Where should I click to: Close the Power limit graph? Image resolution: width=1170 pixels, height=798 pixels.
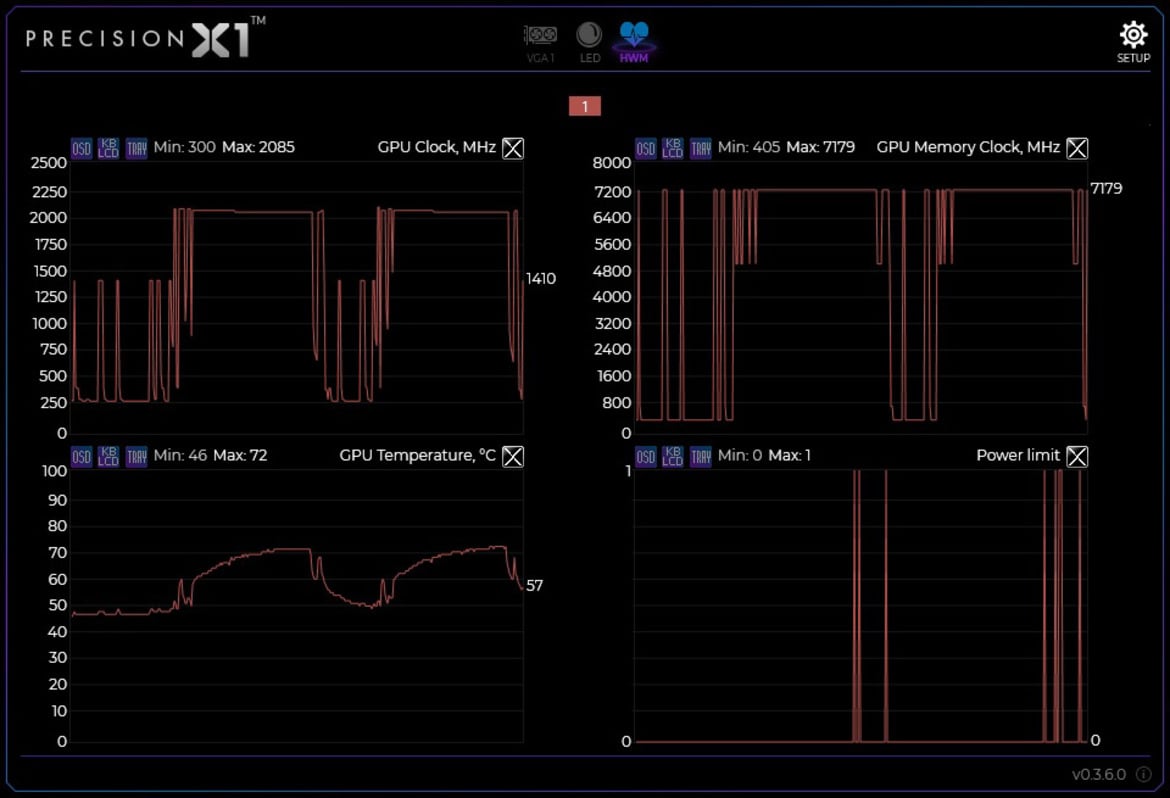(x=1077, y=456)
